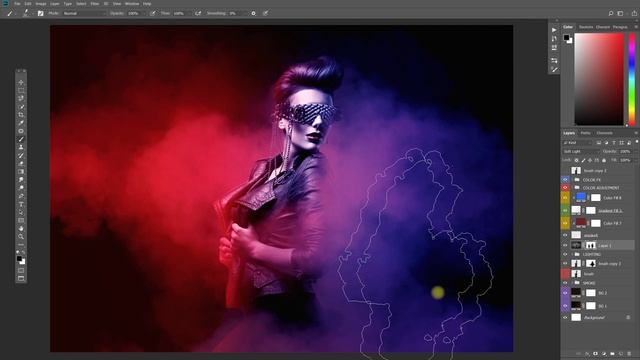Select the Gradient tool
640x360 pixels.
click(21, 172)
